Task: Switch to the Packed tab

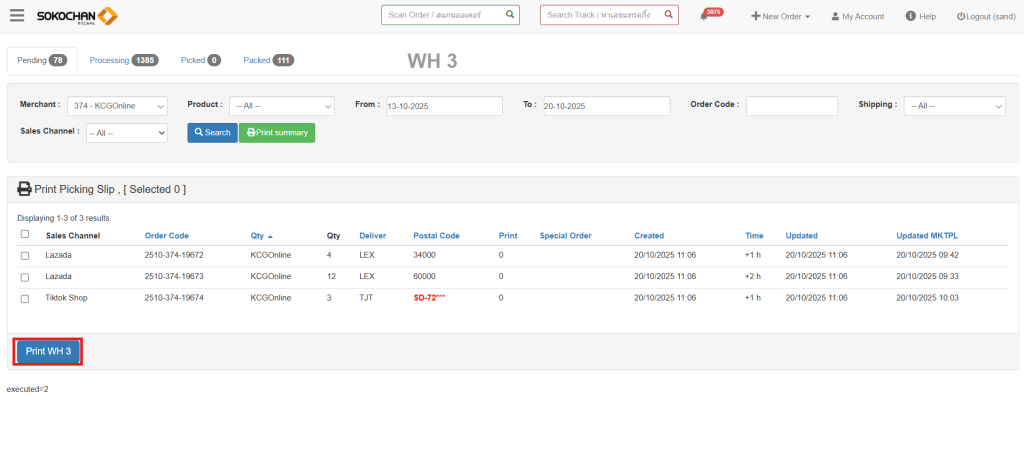Action: [x=268, y=61]
